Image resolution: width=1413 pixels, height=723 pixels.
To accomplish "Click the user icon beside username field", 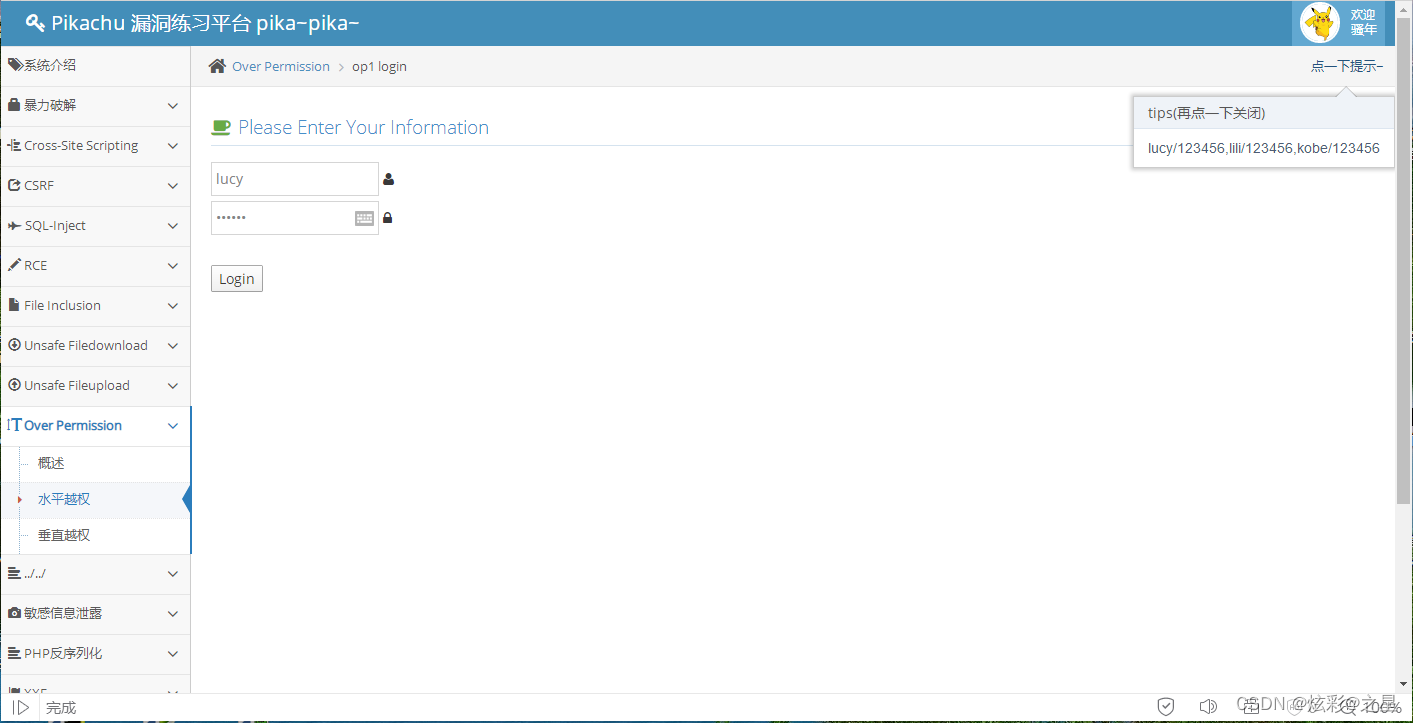I will click(x=389, y=179).
